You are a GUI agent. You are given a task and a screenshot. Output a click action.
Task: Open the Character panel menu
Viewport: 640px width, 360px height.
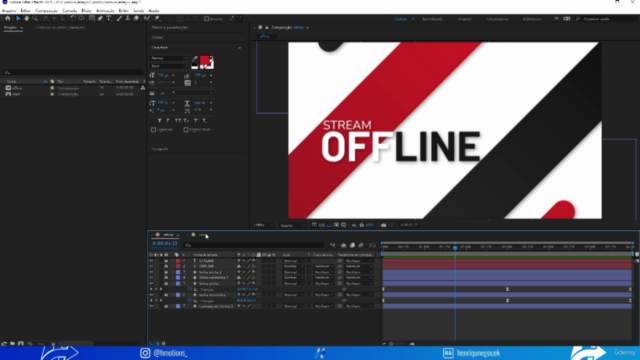pyautogui.click(x=240, y=48)
